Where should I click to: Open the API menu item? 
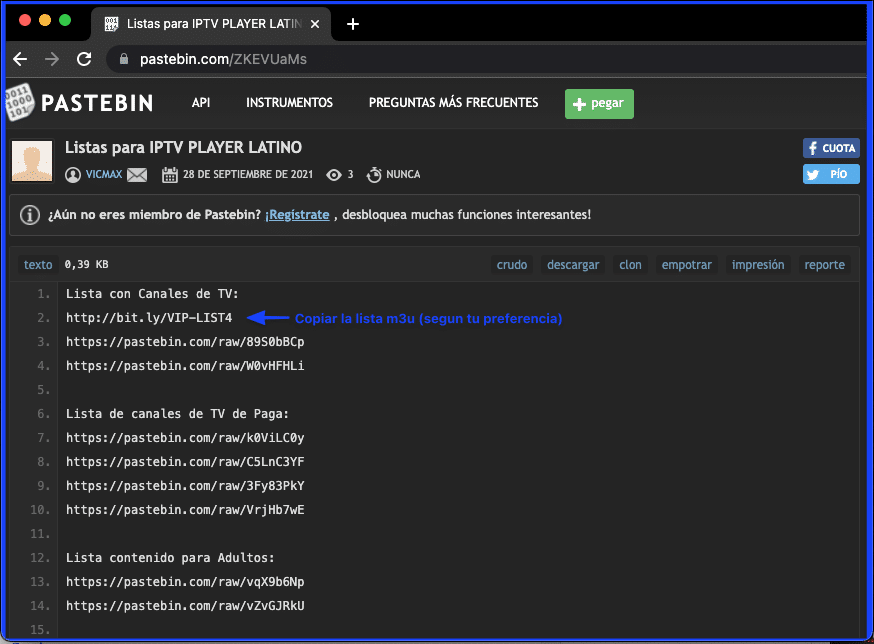click(201, 102)
